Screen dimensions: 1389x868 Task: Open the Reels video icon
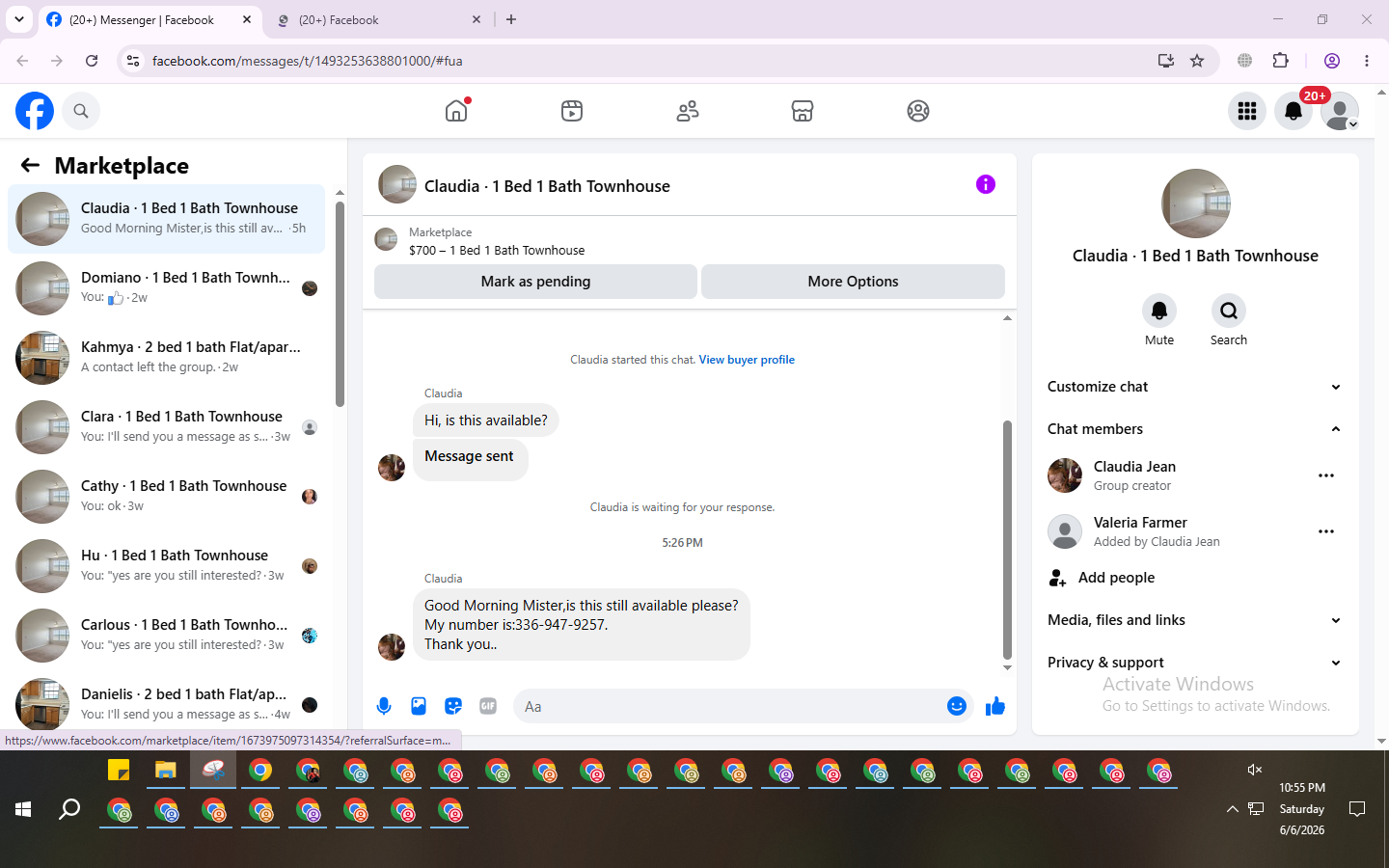pos(572,111)
